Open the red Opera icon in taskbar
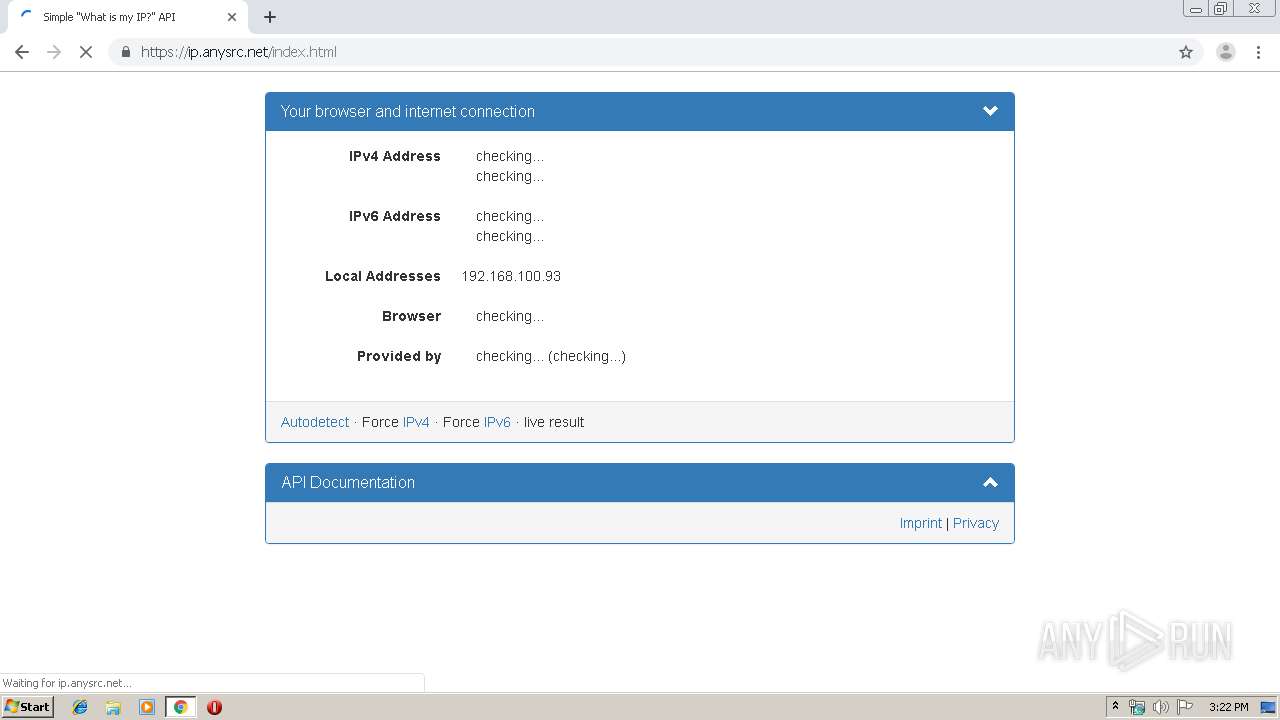Screen dimensions: 1280x720 (214, 707)
